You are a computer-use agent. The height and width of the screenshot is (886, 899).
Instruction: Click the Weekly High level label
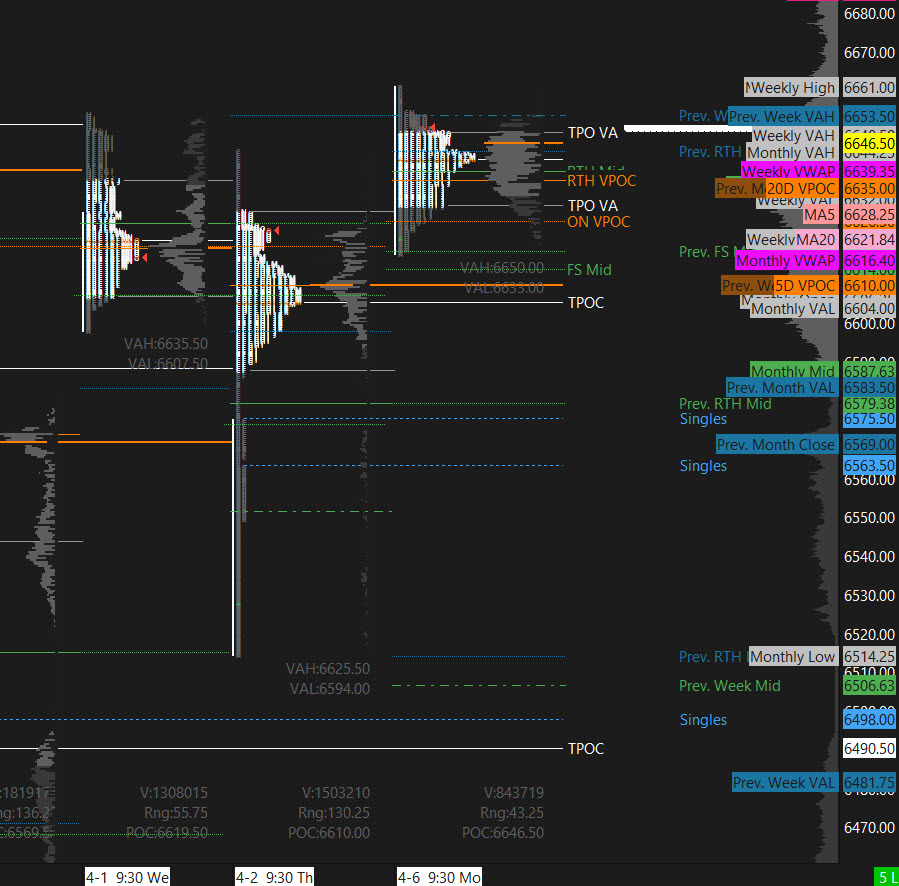[x=790, y=88]
